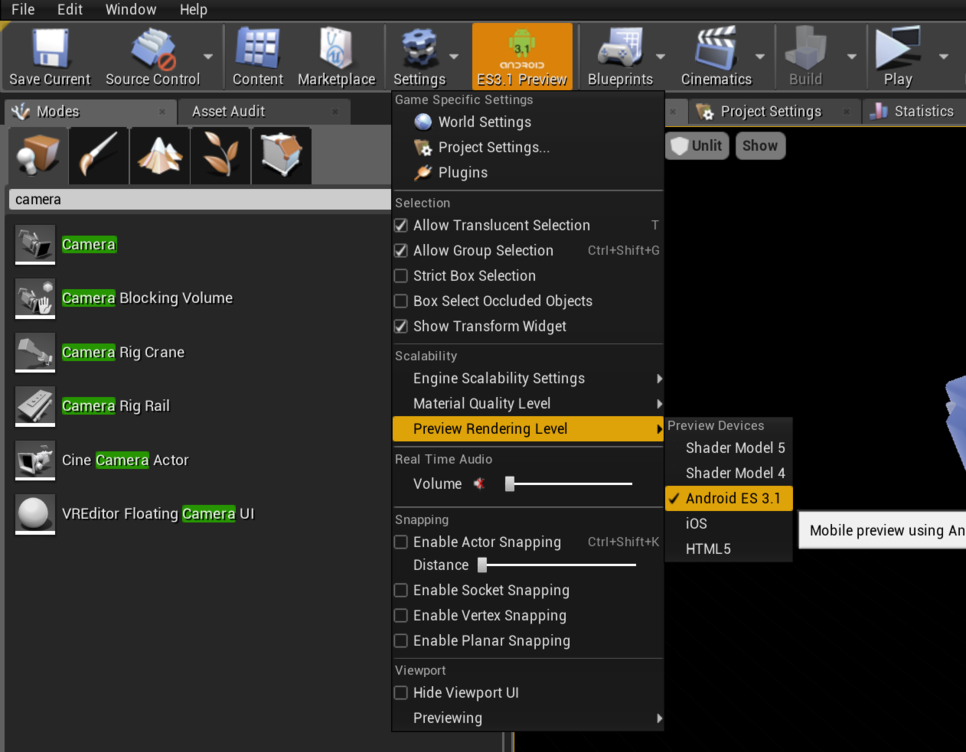Toggle Show Transform Widget checkbox
The image size is (966, 752).
(401, 326)
